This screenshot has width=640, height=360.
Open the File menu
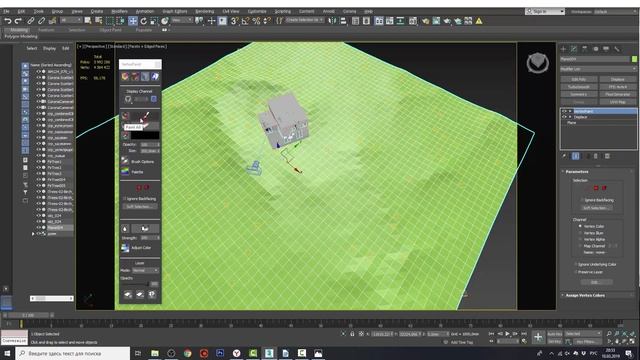6,11
